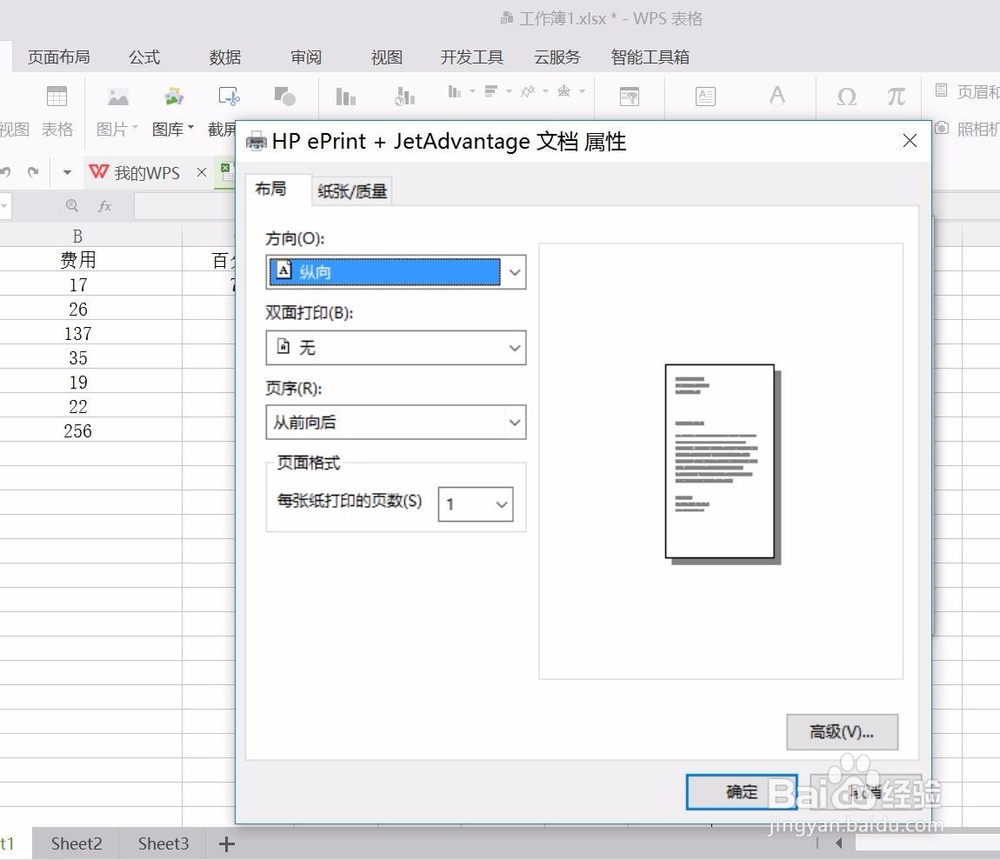
Task: Close the HP ePrint properties dialog
Action: pyautogui.click(x=909, y=140)
